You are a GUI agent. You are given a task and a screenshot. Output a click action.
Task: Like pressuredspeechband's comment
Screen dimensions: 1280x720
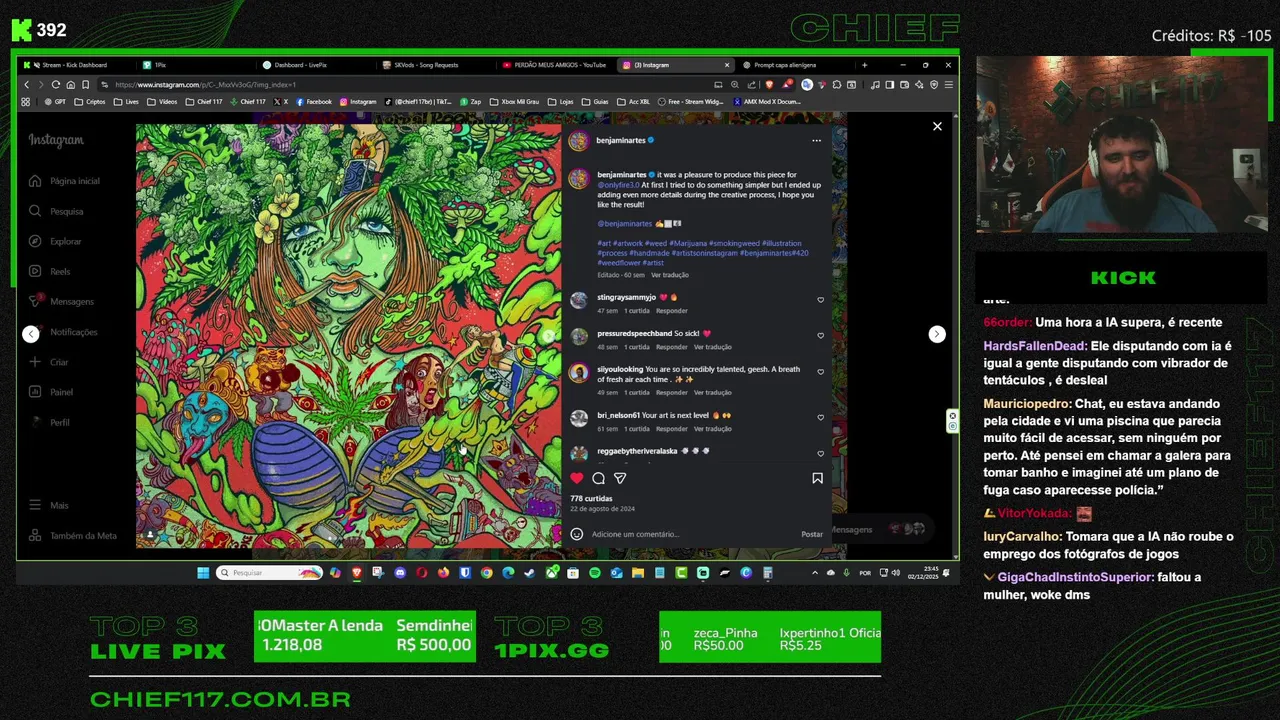click(x=821, y=336)
